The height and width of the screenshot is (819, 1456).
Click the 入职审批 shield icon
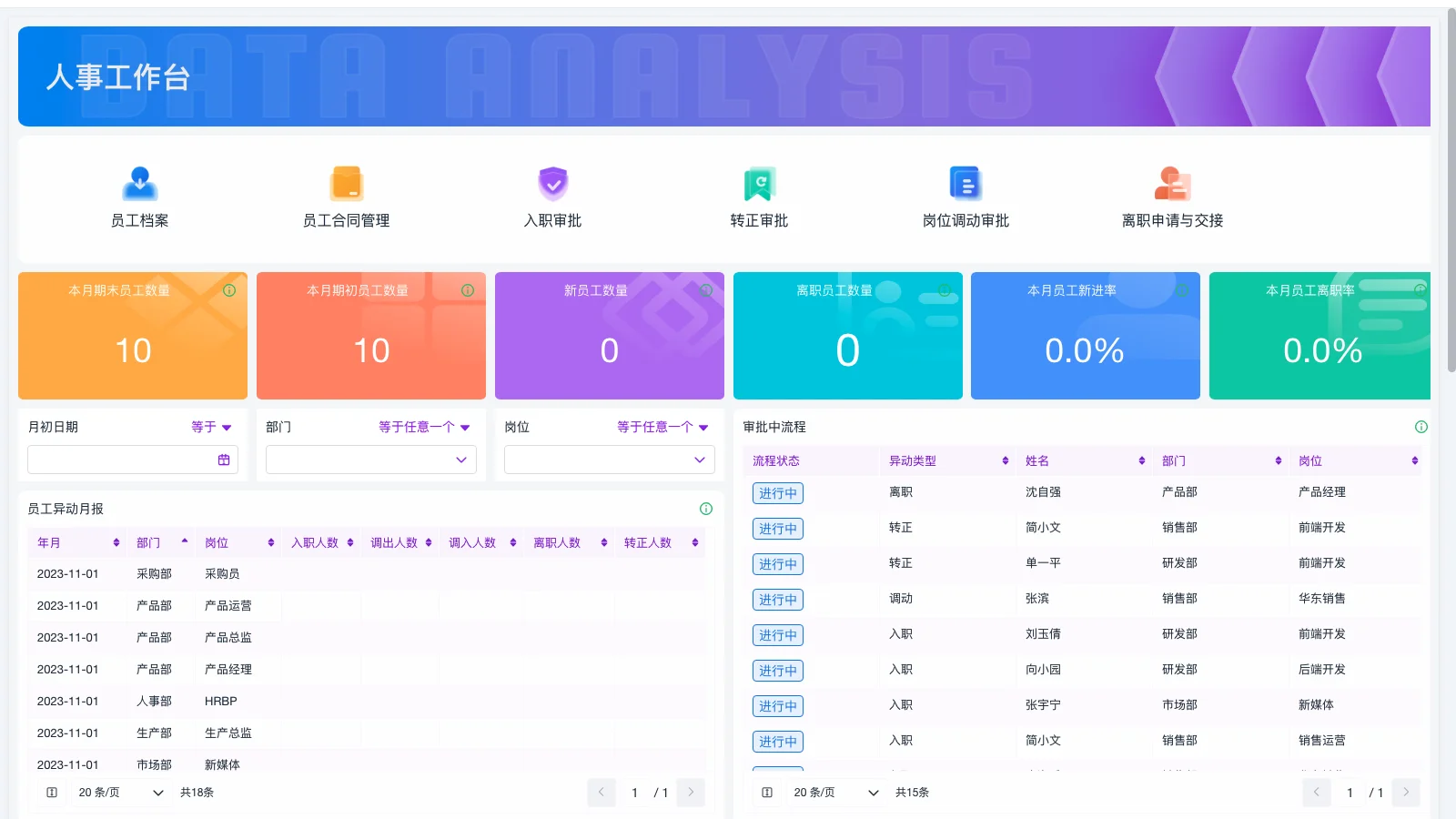point(552,184)
